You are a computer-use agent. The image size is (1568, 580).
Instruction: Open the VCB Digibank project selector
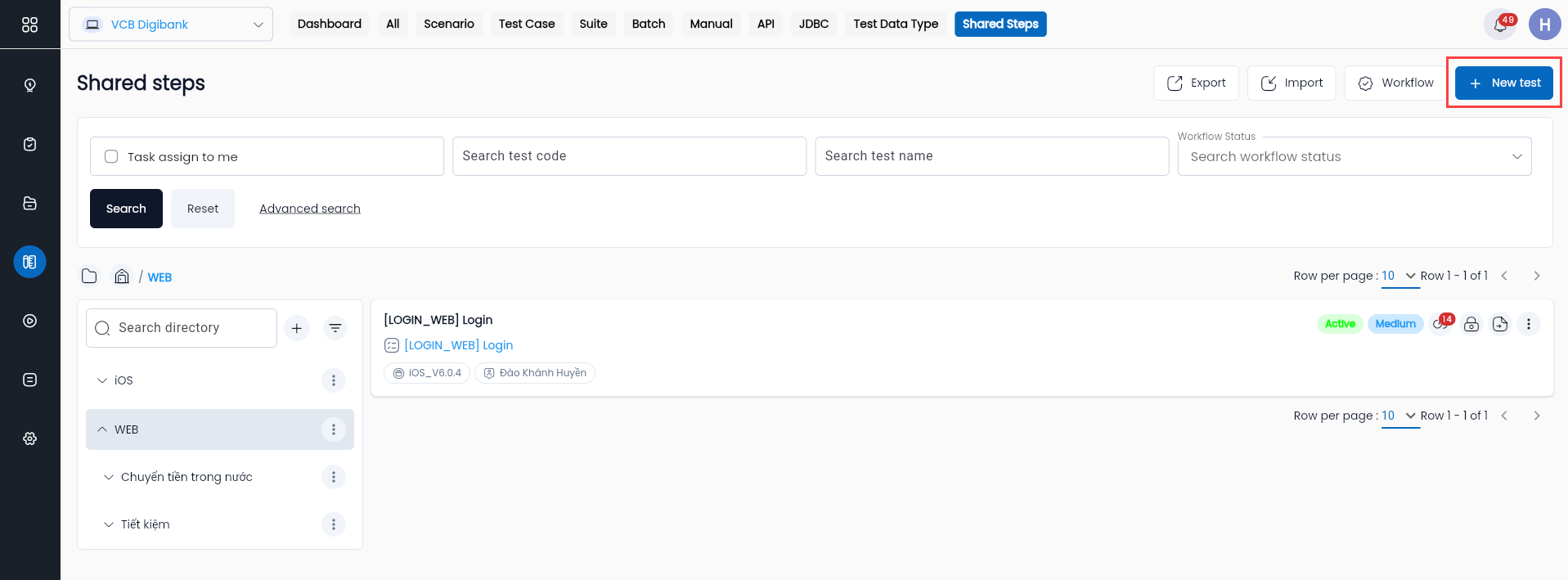(171, 25)
